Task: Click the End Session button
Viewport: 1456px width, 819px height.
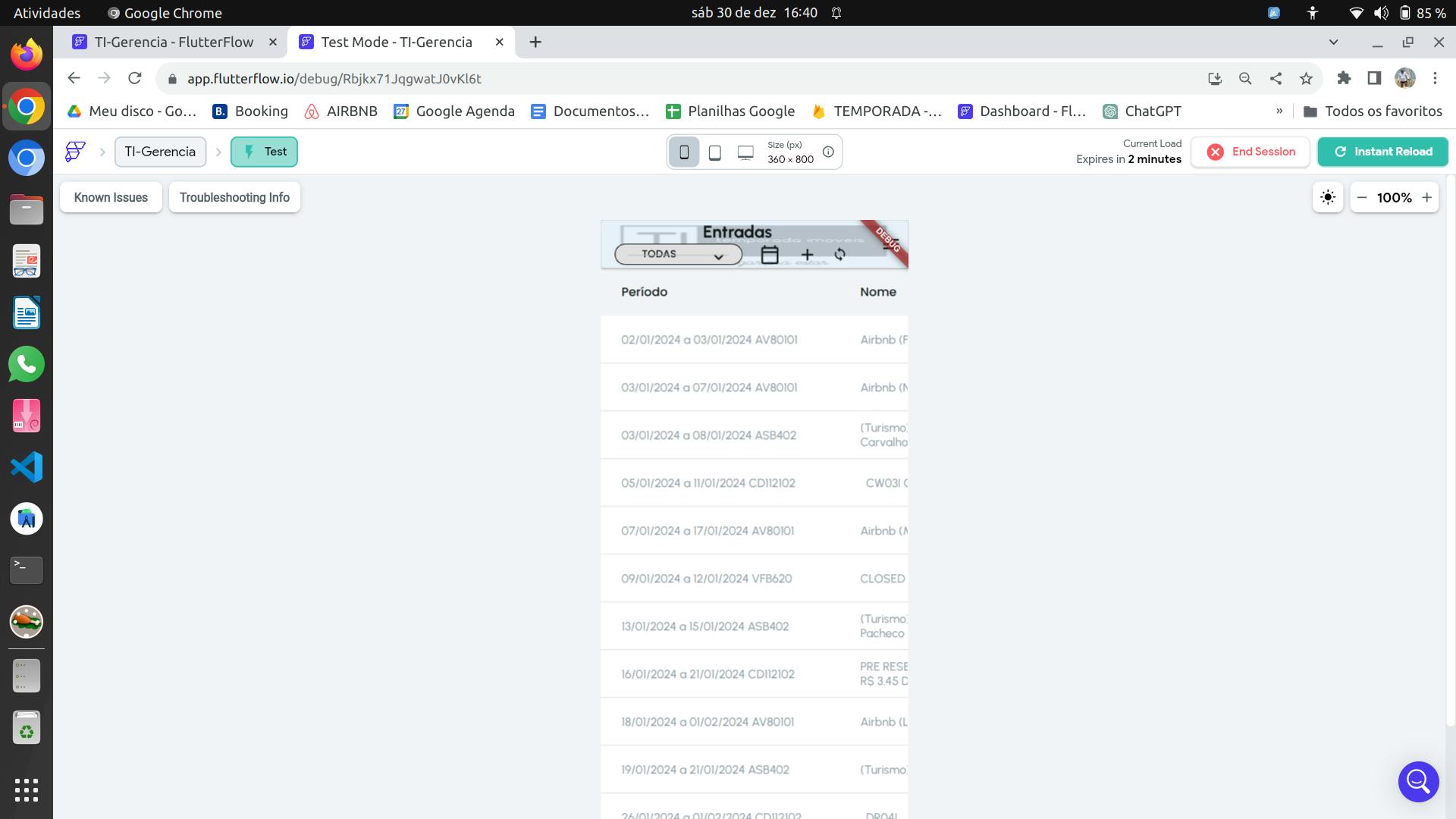Action: pos(1250,152)
